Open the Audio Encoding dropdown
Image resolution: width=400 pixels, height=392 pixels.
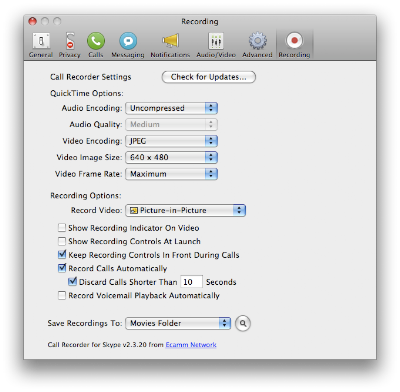(172, 108)
